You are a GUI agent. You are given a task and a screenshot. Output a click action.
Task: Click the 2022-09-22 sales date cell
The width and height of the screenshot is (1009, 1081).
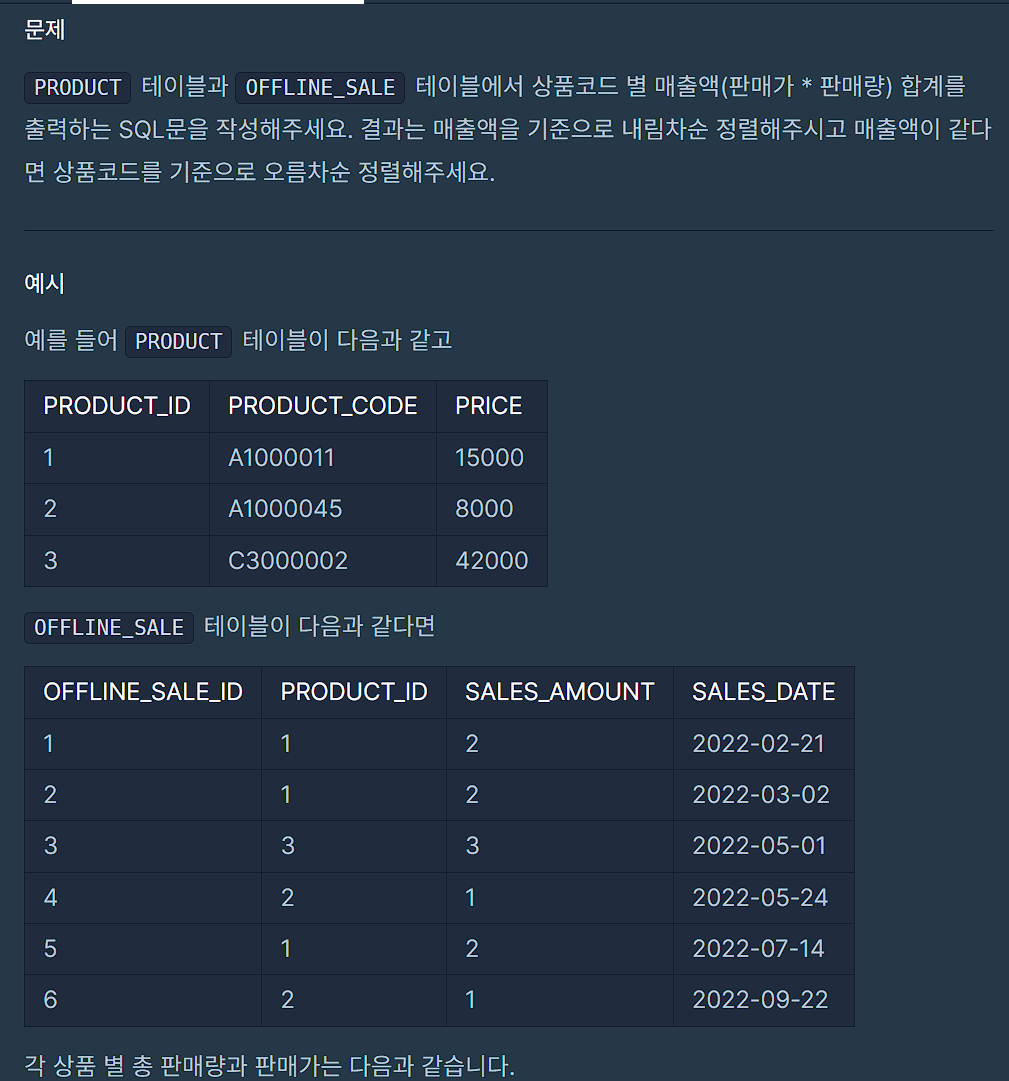point(764,1000)
